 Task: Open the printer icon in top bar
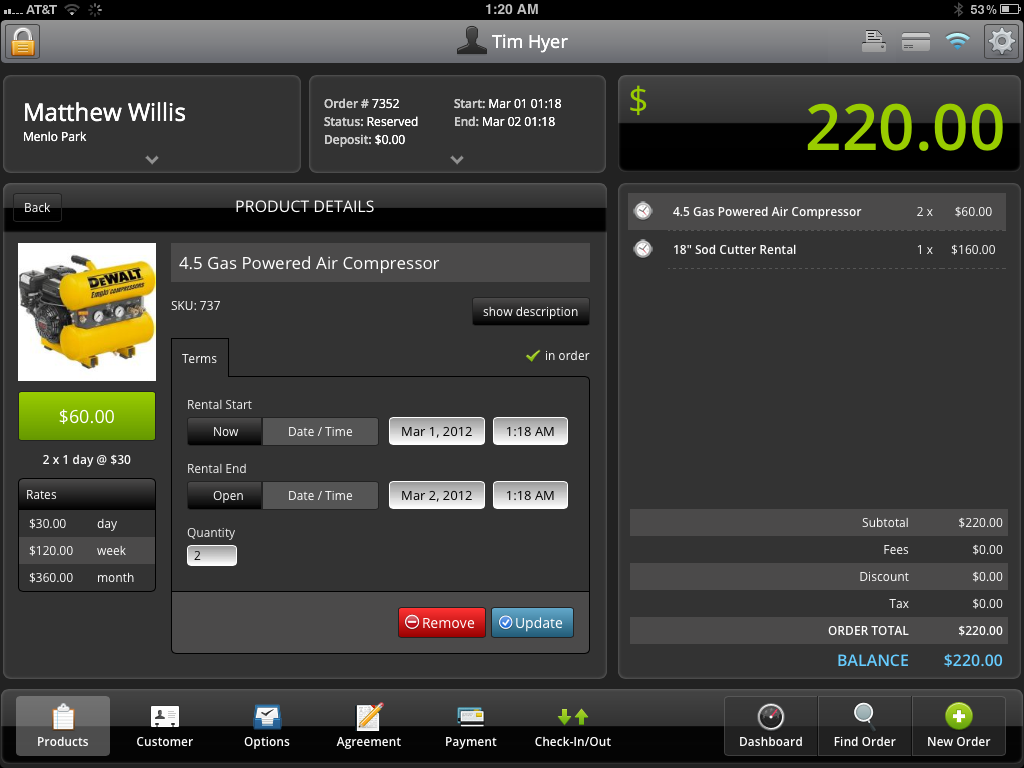click(873, 41)
